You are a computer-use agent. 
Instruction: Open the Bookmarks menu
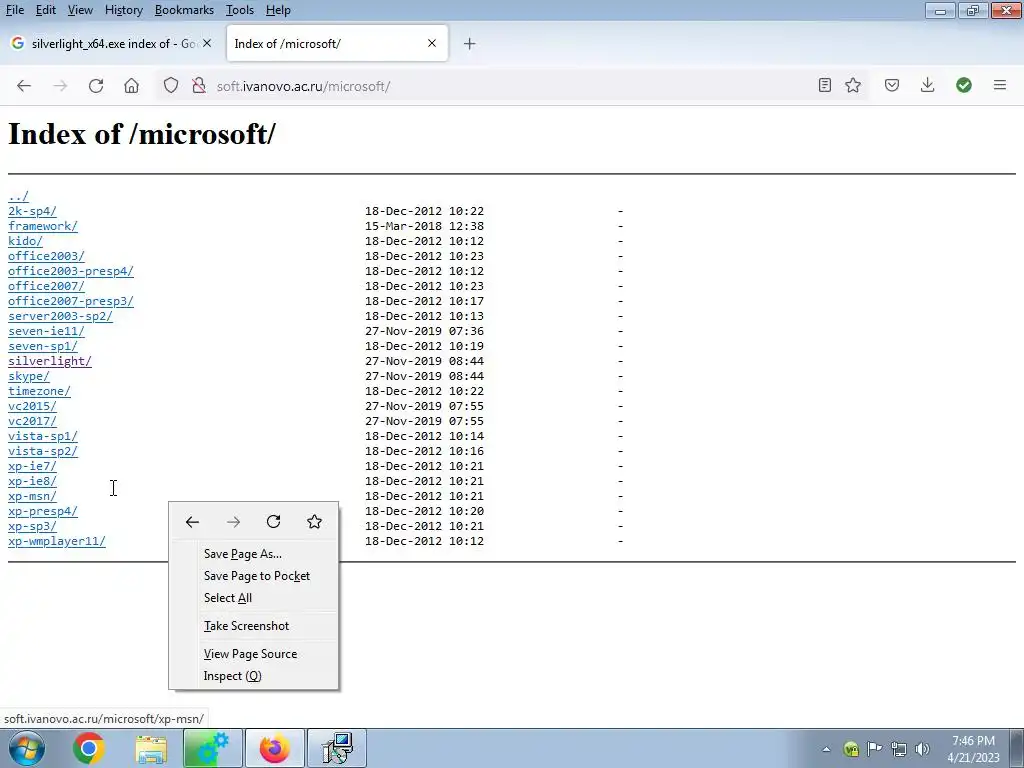tap(184, 10)
